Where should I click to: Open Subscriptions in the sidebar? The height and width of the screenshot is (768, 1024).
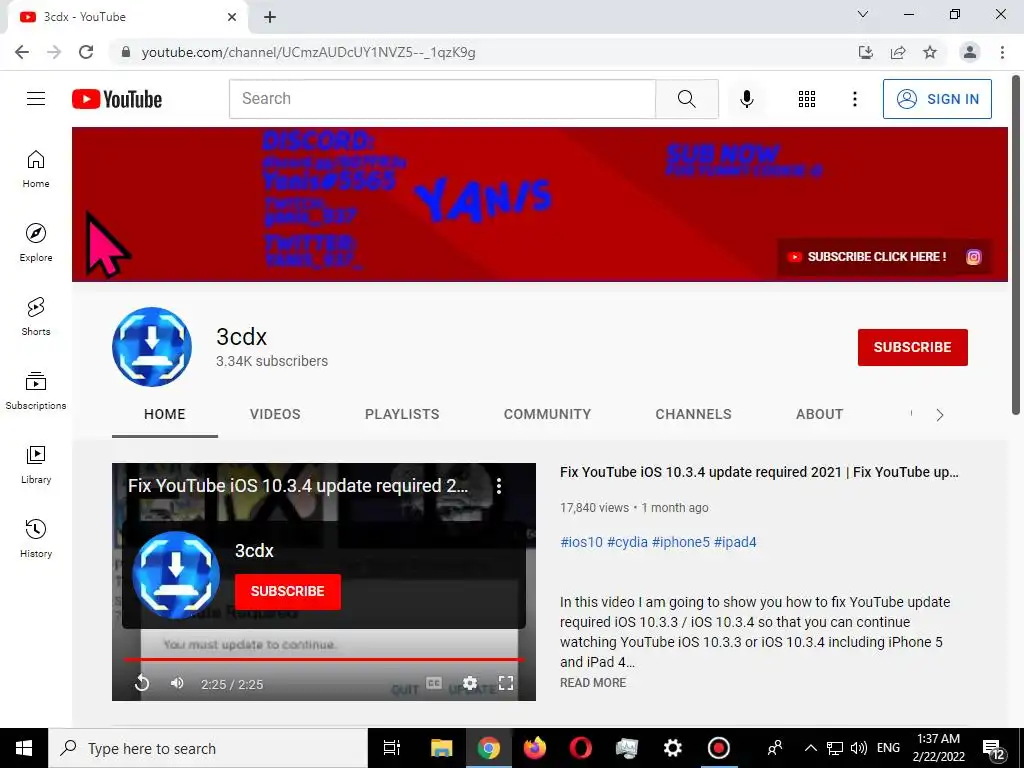coord(36,391)
